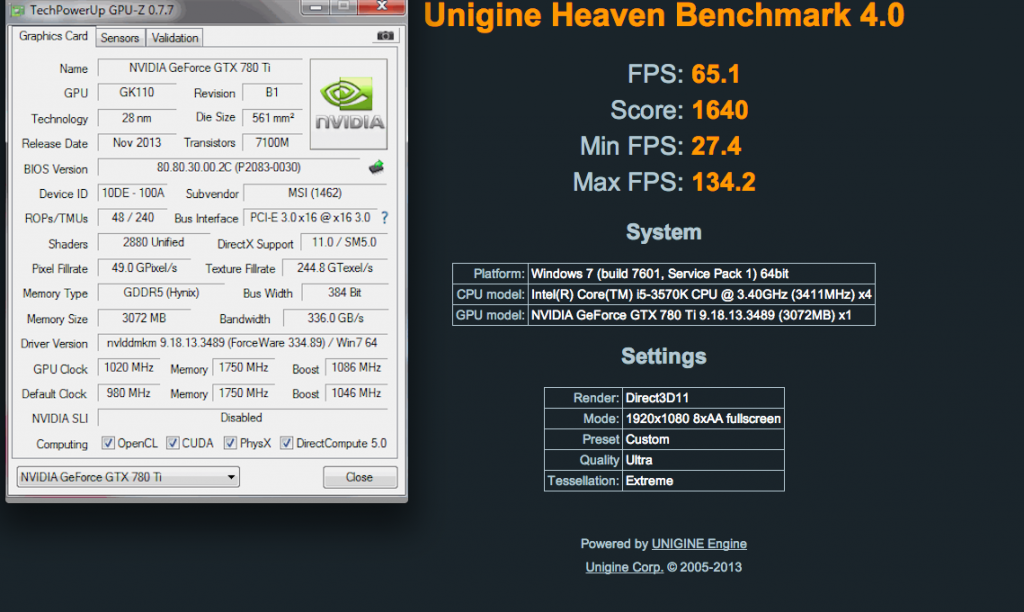Switch to the Validation tab
The image size is (1024, 612).
coord(175,37)
